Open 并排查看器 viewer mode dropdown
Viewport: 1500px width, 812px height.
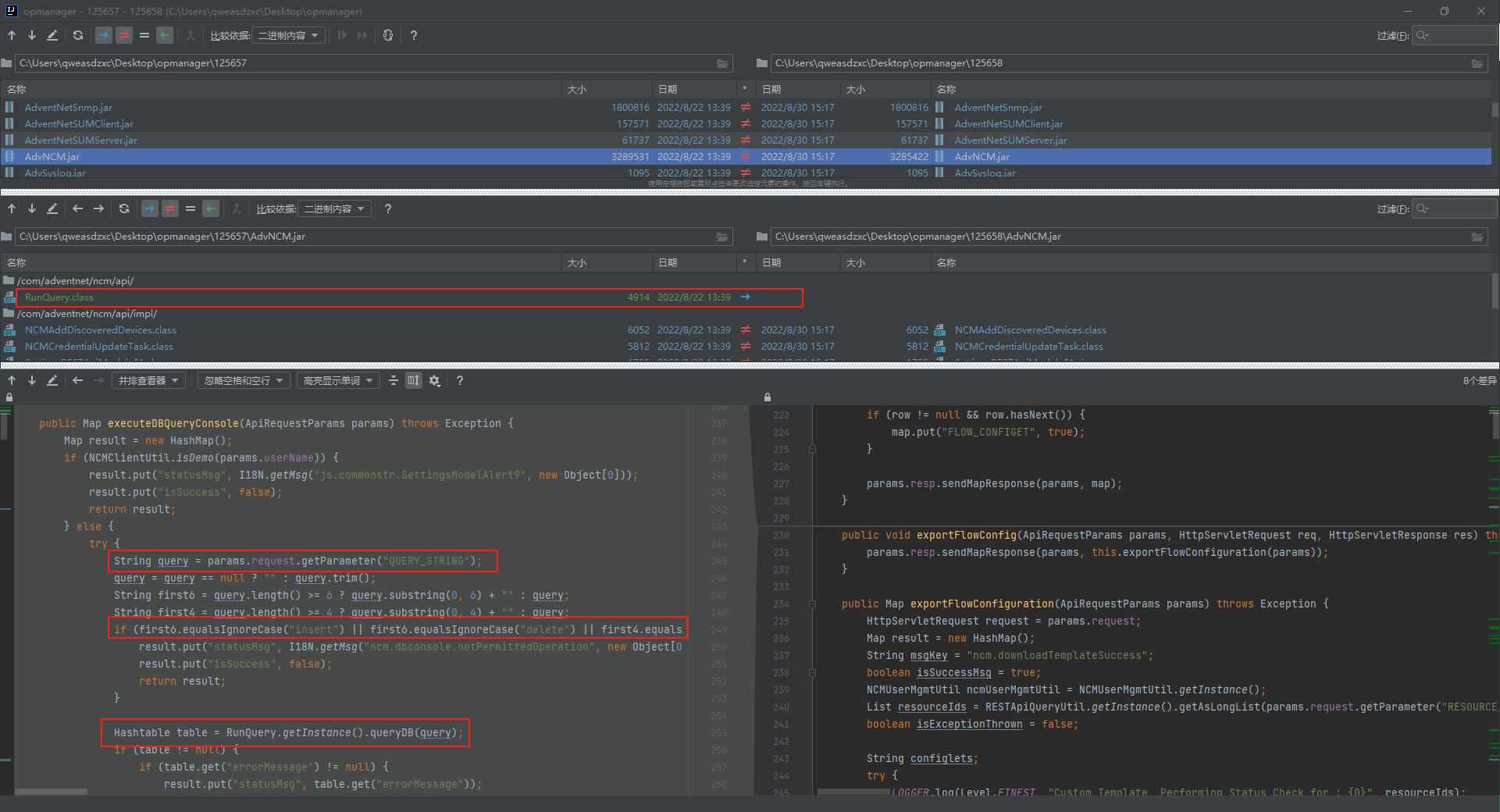(148, 380)
